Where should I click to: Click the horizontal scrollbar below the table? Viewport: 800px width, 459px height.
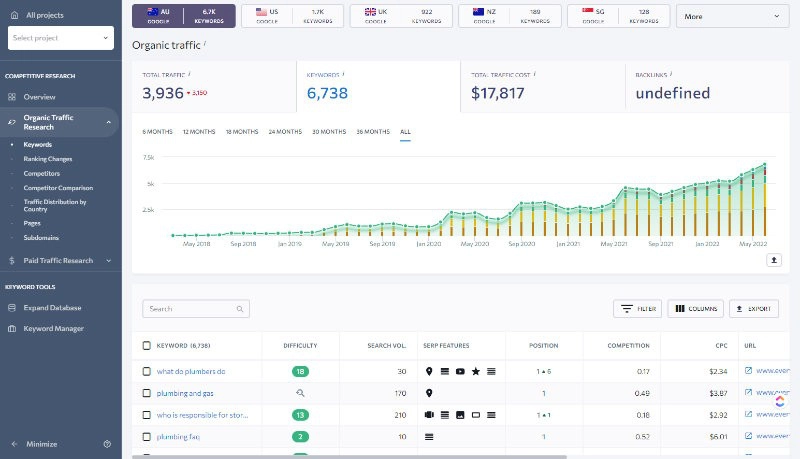(349, 456)
